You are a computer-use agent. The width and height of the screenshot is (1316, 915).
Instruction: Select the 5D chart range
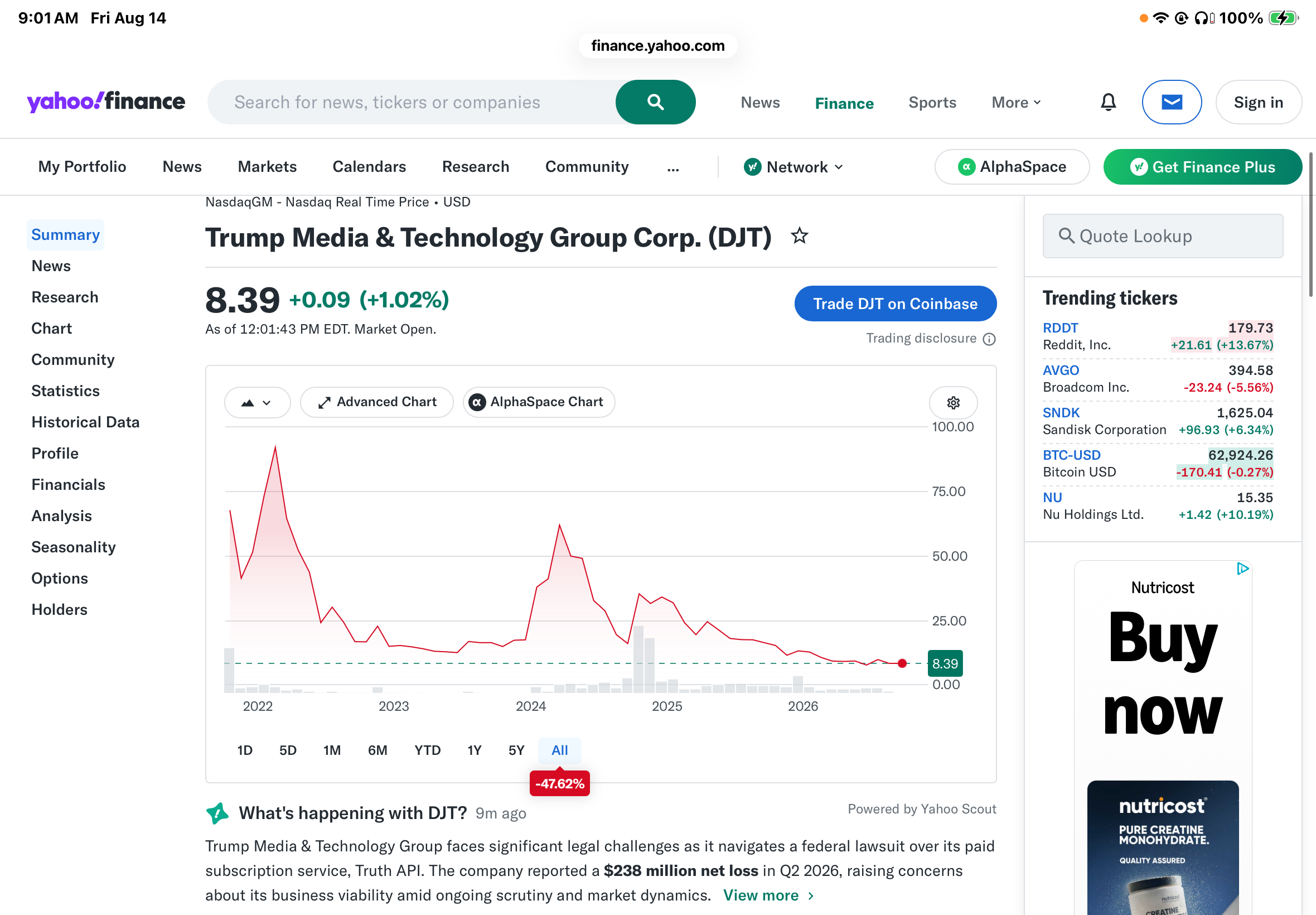coord(288,750)
